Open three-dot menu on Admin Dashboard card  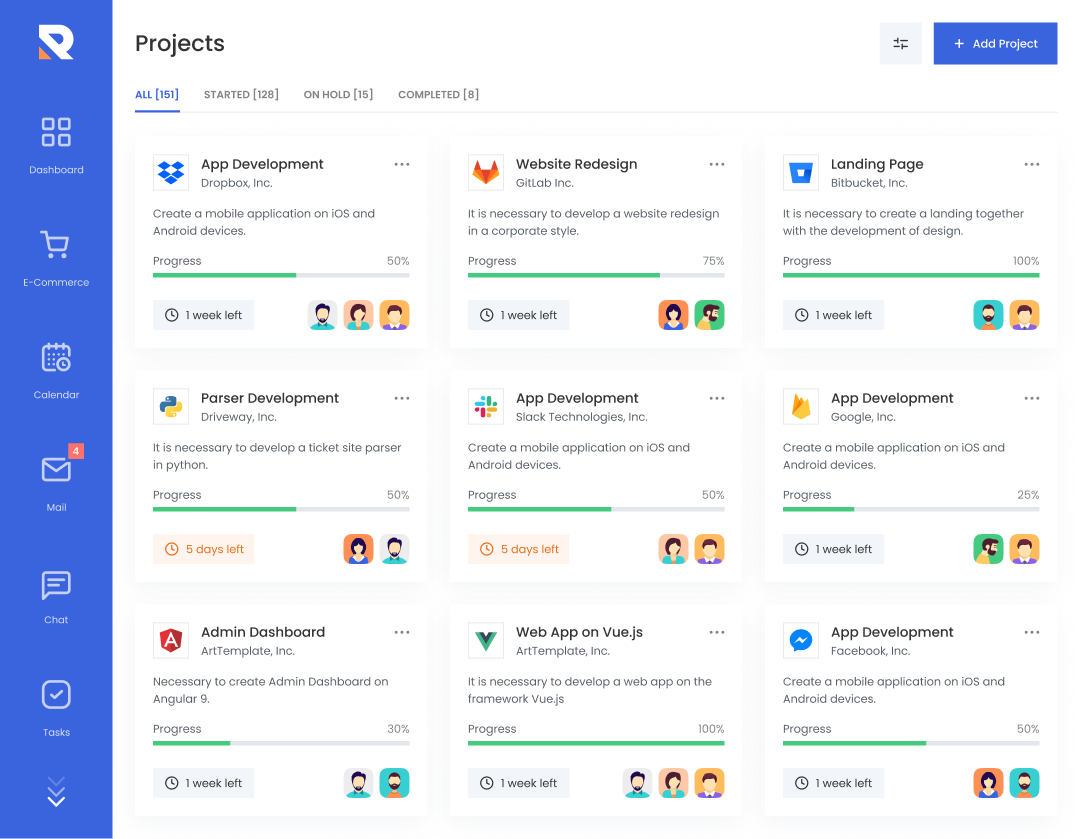click(x=402, y=632)
